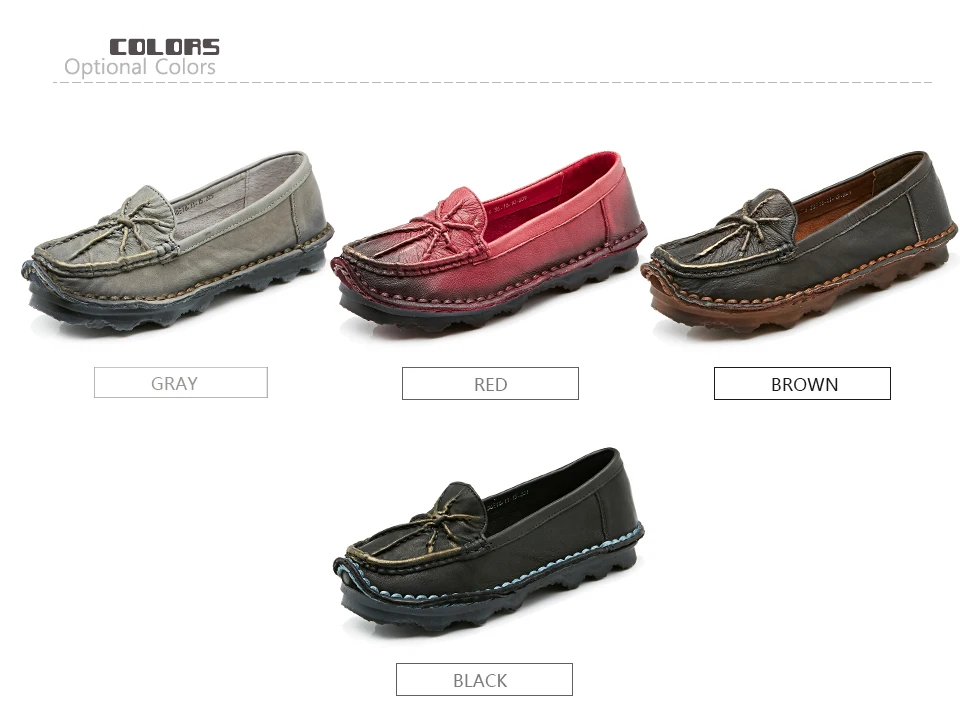Viewport: 960px width, 705px height.
Task: Click the dashed divider under the heading
Action: 492,82
